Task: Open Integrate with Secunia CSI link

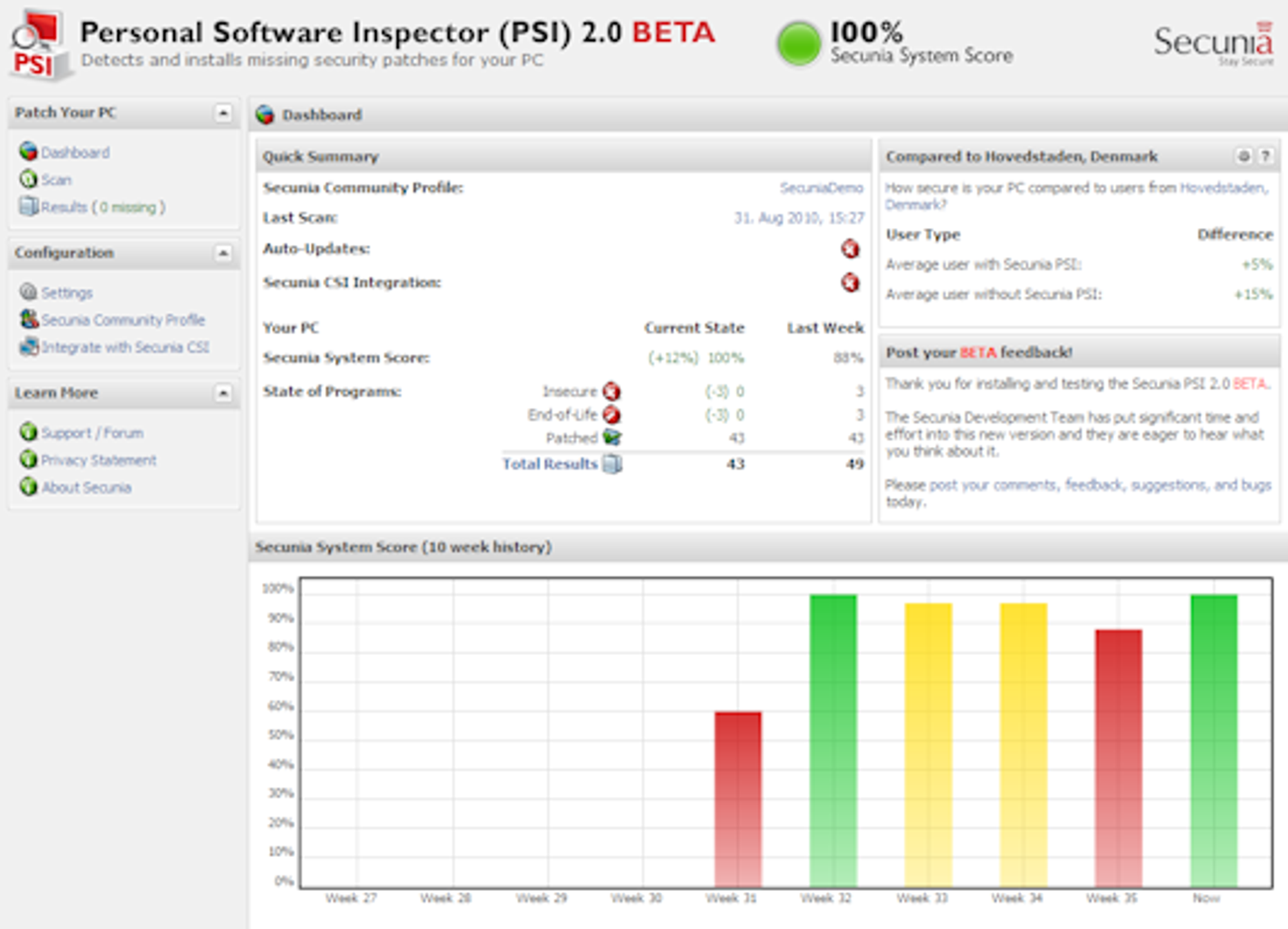Action: (126, 347)
